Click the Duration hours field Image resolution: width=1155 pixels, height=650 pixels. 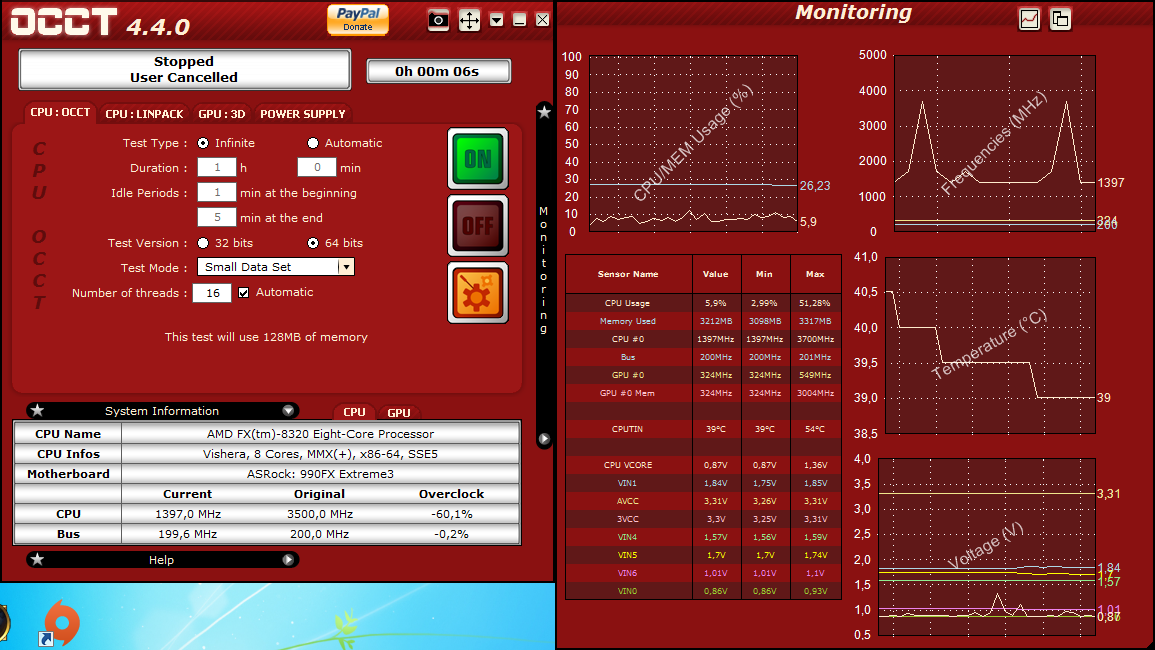(217, 168)
